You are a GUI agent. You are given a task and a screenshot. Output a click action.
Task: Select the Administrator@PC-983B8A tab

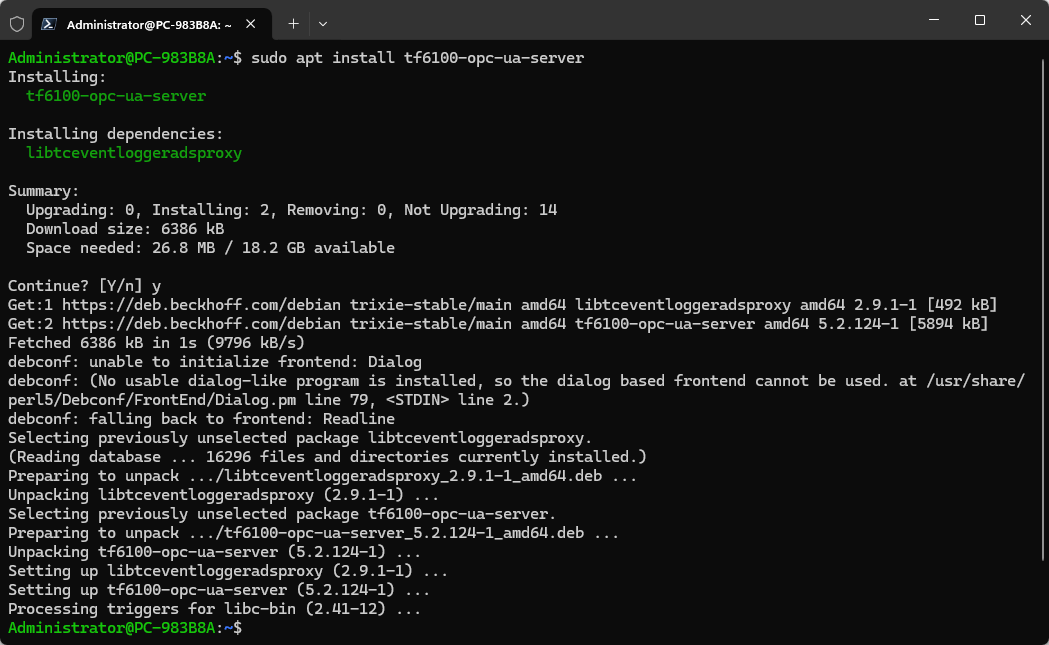click(x=150, y=23)
